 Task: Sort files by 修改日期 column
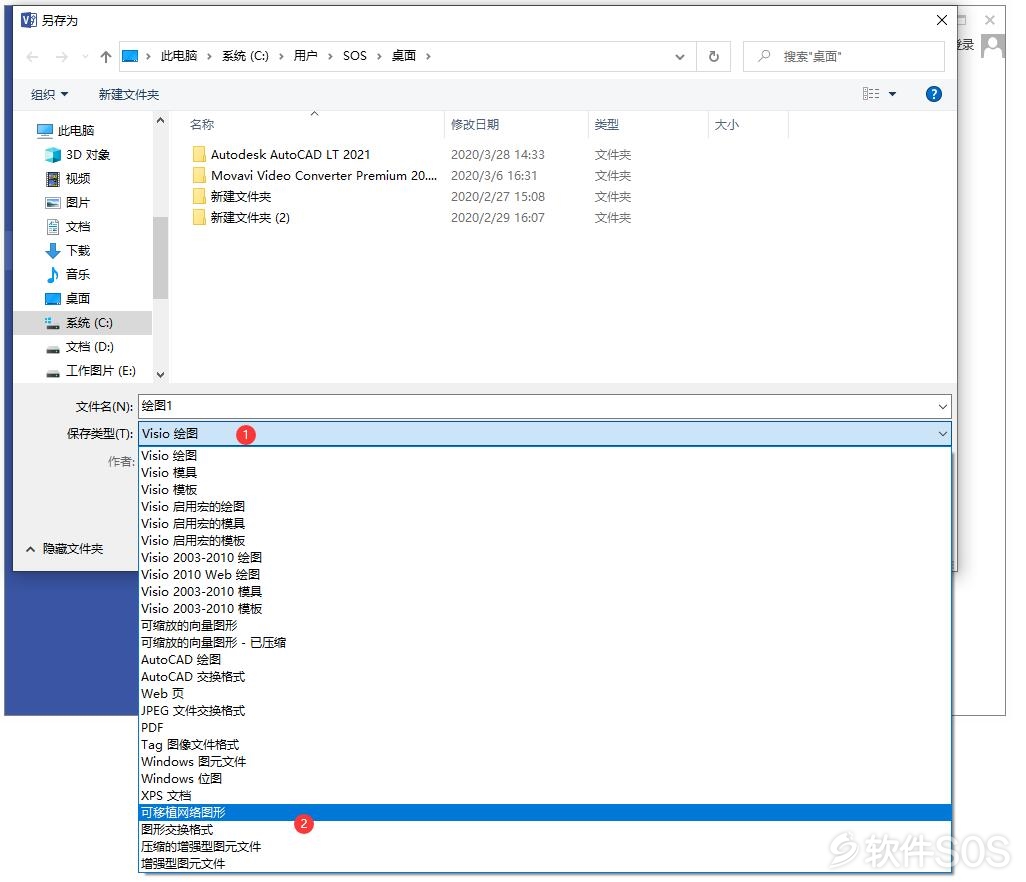click(x=475, y=124)
